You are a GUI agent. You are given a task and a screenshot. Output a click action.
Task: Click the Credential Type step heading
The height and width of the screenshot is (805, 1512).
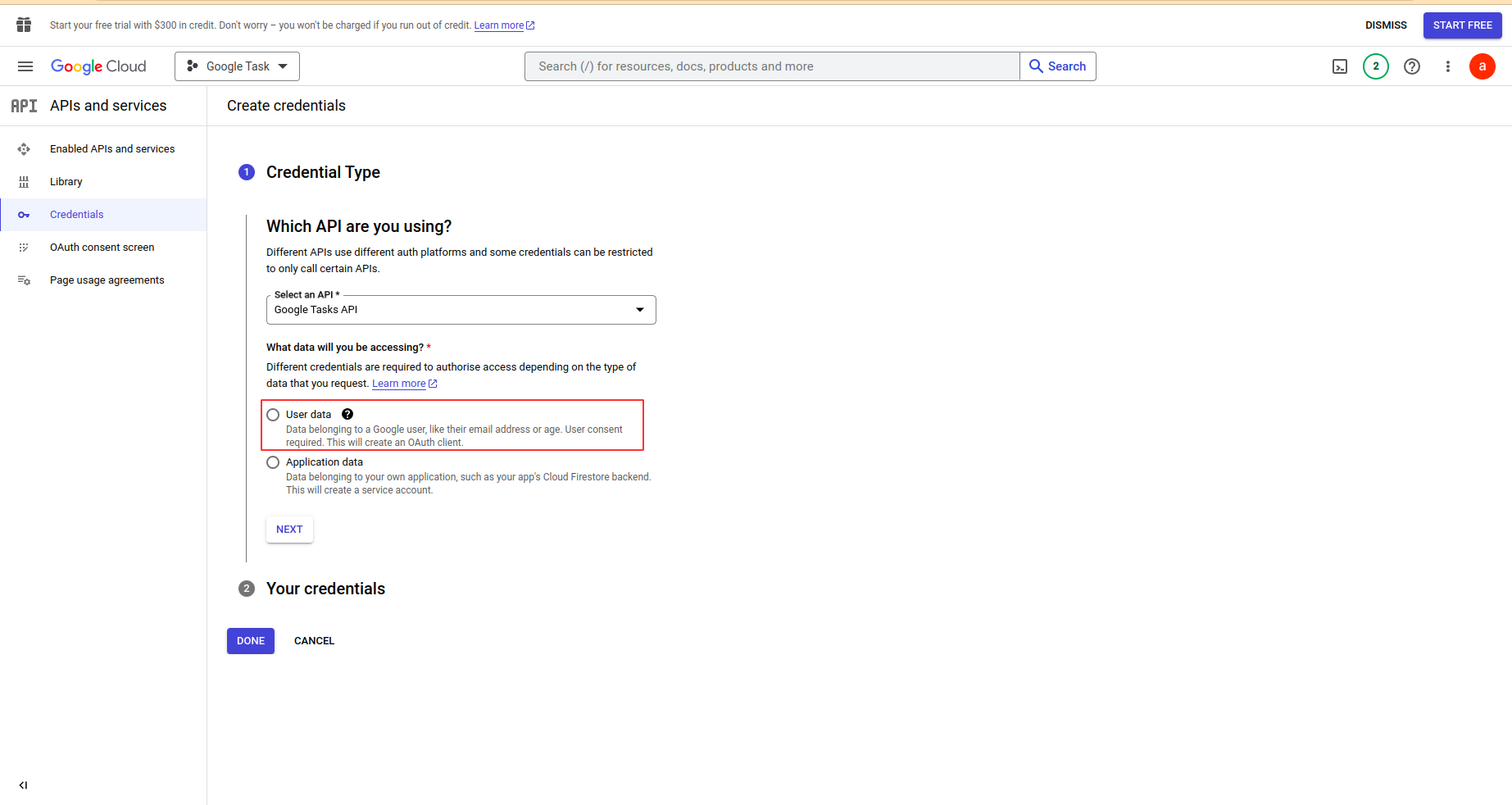323,172
